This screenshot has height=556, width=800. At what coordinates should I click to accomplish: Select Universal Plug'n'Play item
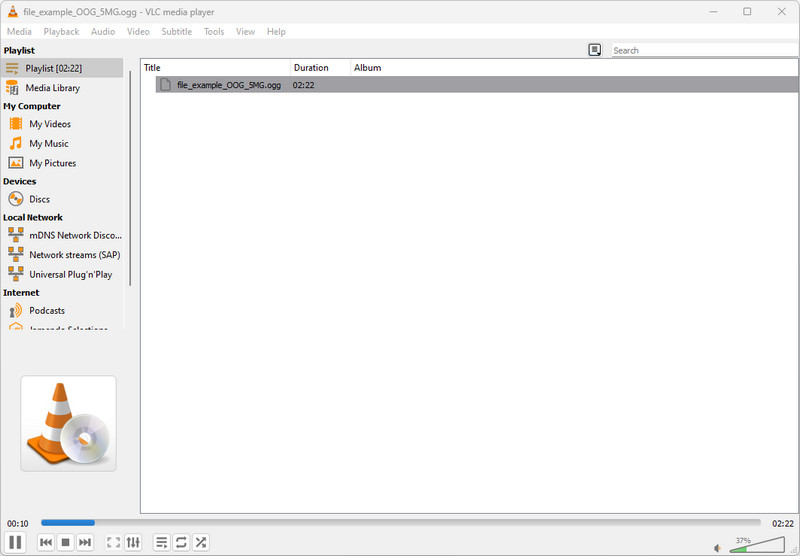(62, 274)
